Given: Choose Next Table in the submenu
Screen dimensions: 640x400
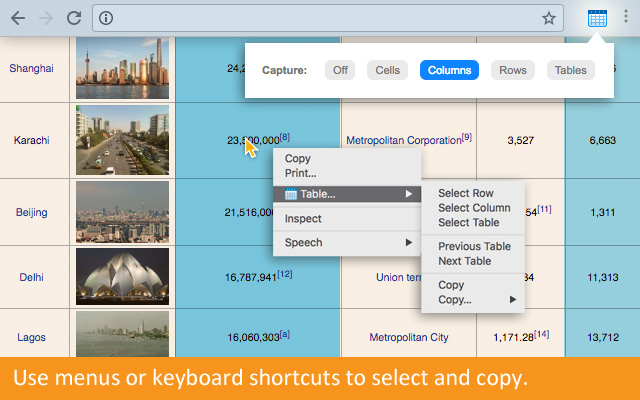Looking at the screenshot, I should pyautogui.click(x=464, y=261).
